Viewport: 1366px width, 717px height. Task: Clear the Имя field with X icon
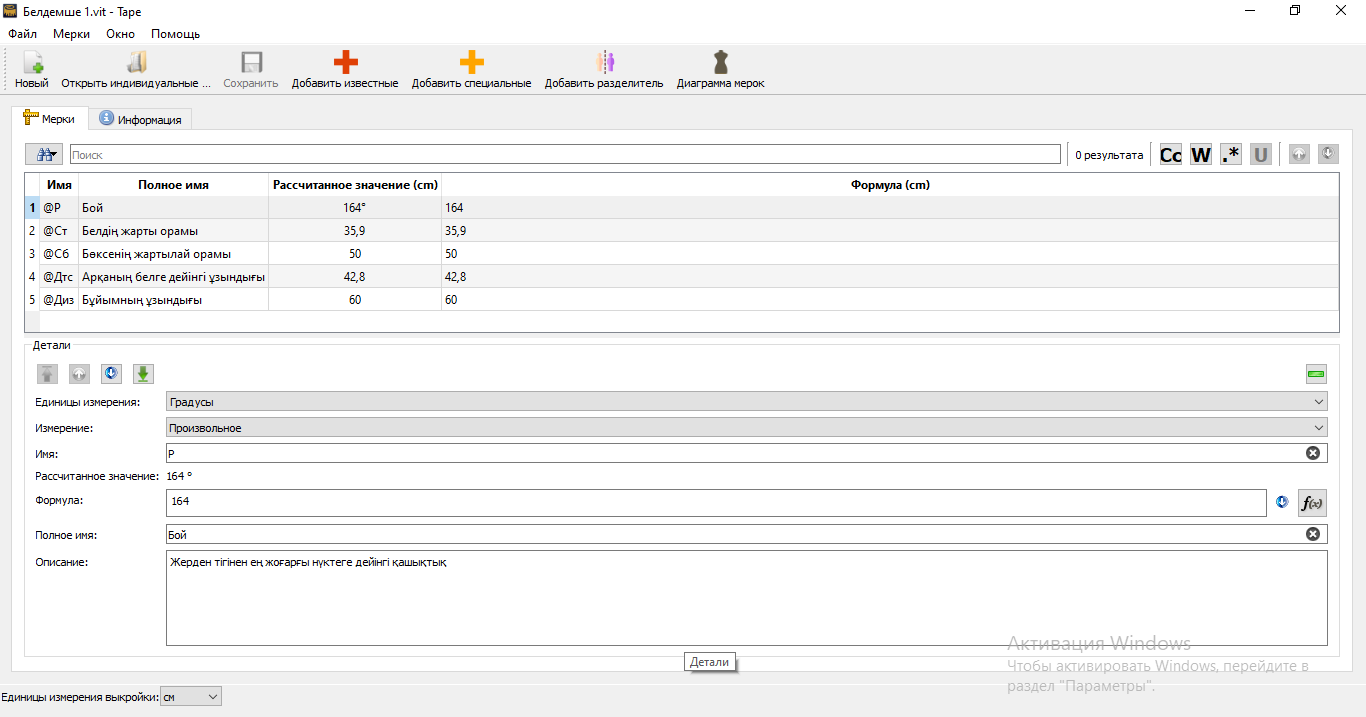point(1313,453)
